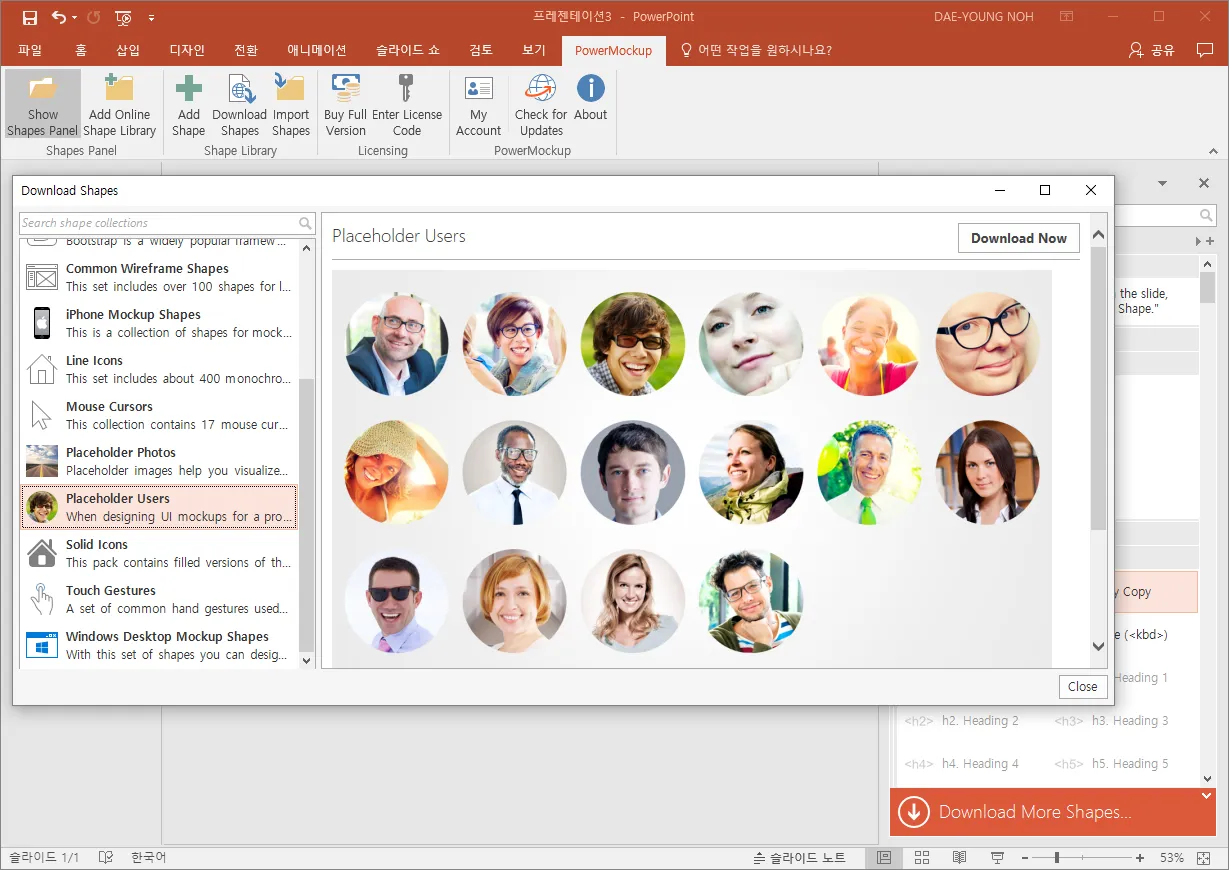Switch to reading view in status bar
Viewport: 1229px width, 870px height.
pos(959,858)
